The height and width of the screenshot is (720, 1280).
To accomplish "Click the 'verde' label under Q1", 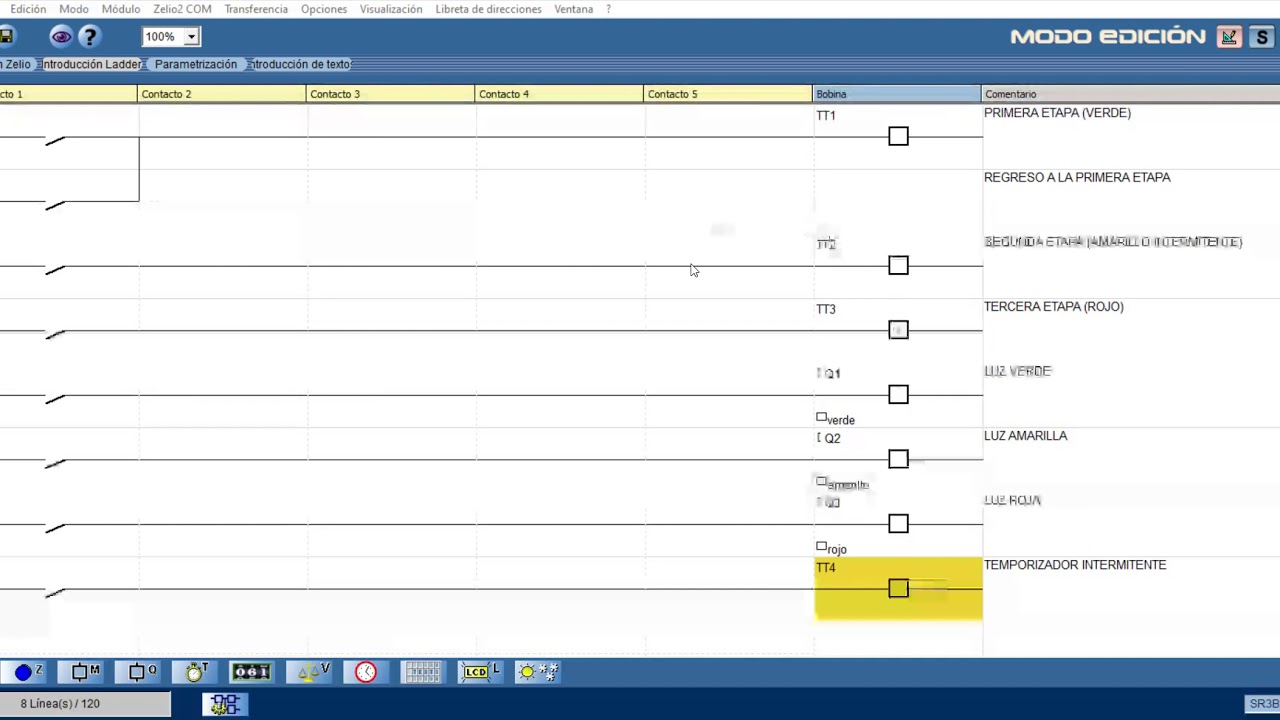I will point(841,420).
